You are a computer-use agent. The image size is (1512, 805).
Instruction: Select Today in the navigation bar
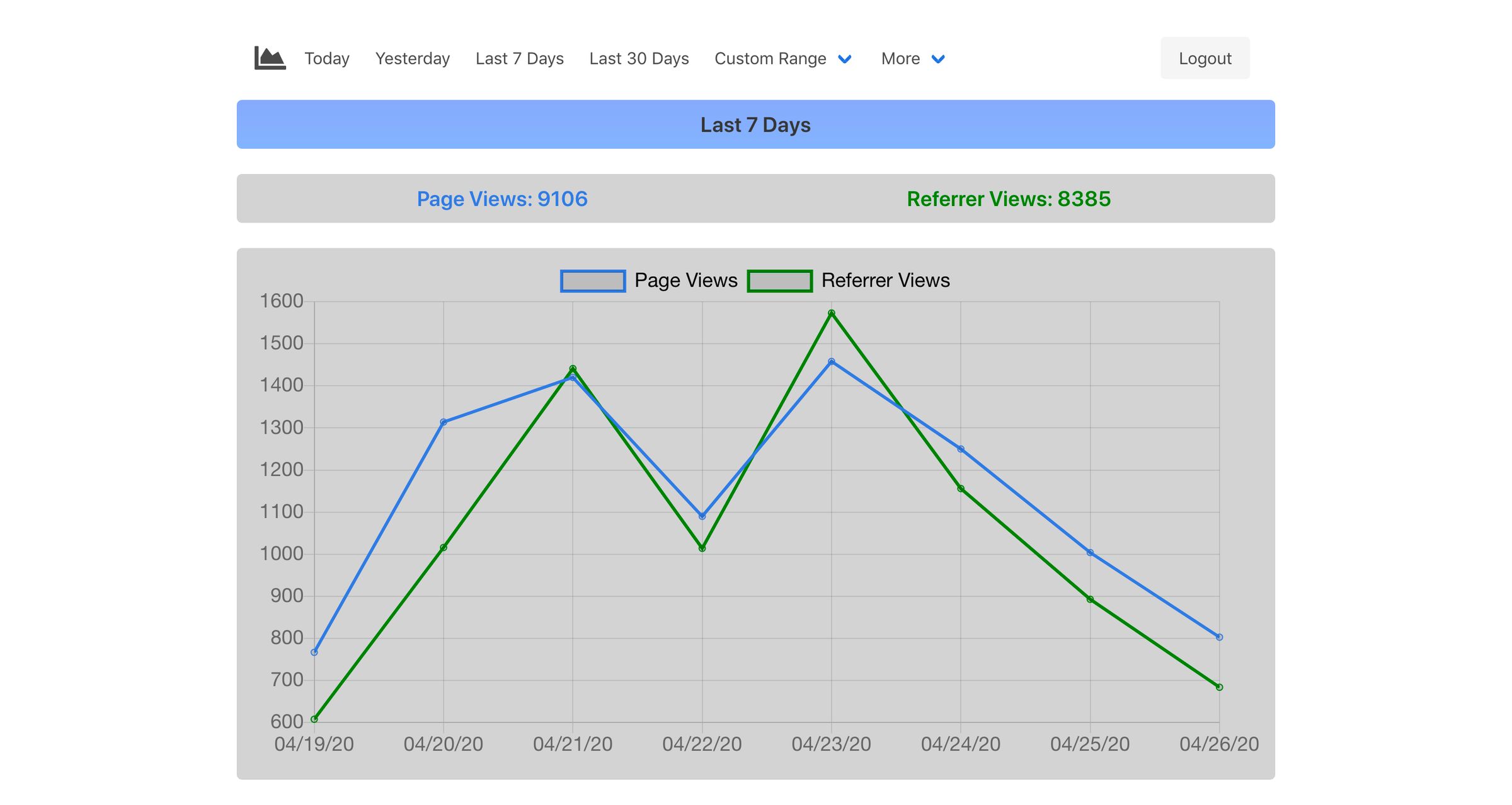[x=326, y=58]
